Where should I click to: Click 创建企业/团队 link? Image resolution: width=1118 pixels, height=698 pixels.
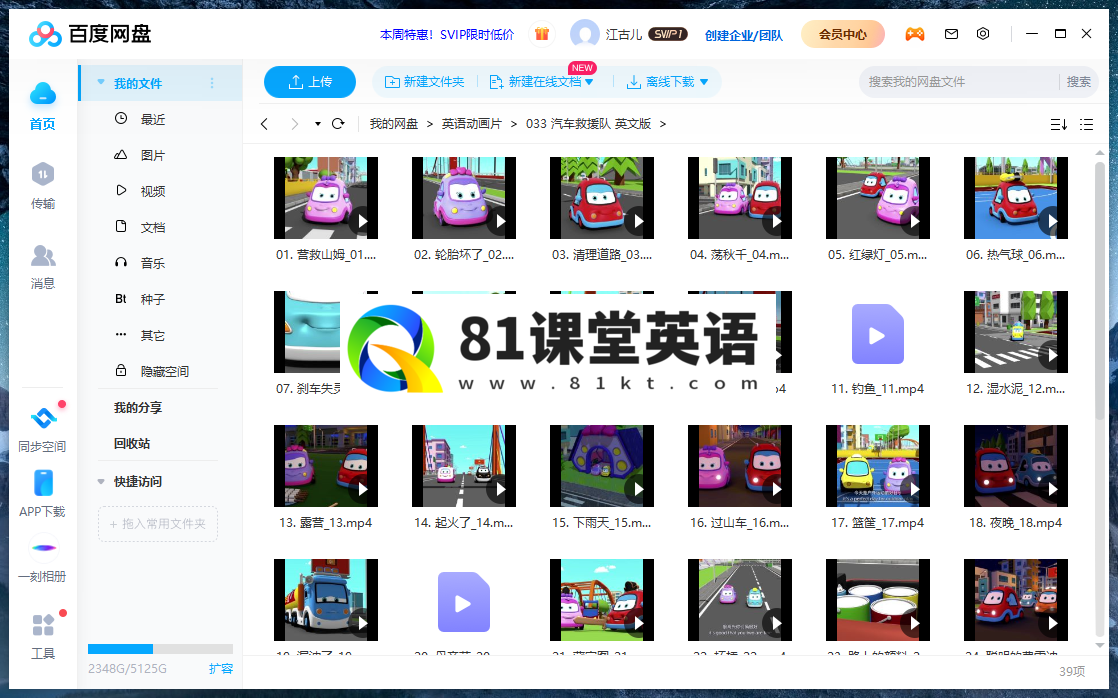point(744,35)
